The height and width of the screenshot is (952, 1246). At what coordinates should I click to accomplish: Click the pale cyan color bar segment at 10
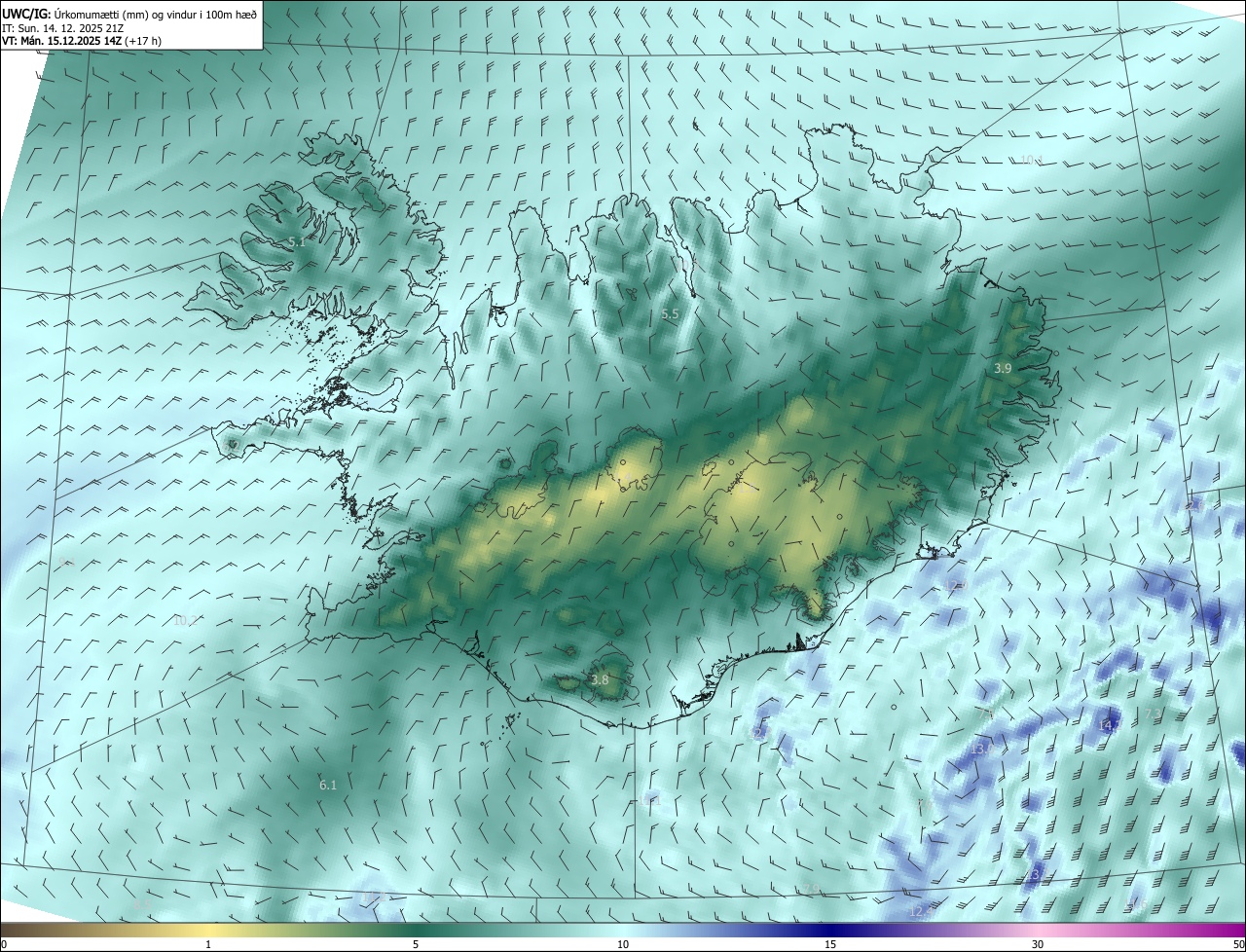pos(623,931)
